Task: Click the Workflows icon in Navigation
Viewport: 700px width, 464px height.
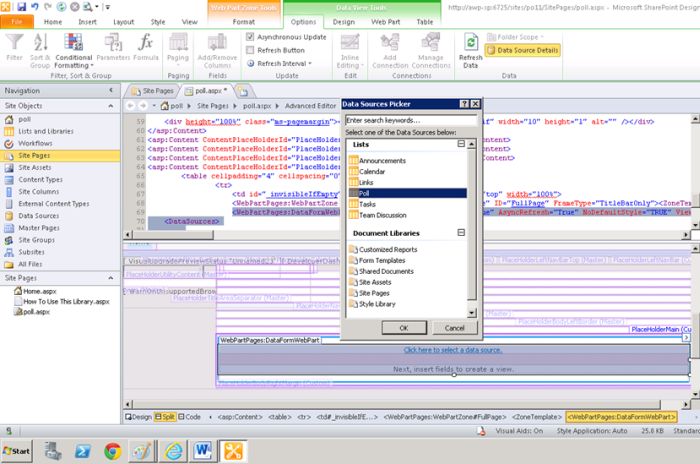Action: 10,143
